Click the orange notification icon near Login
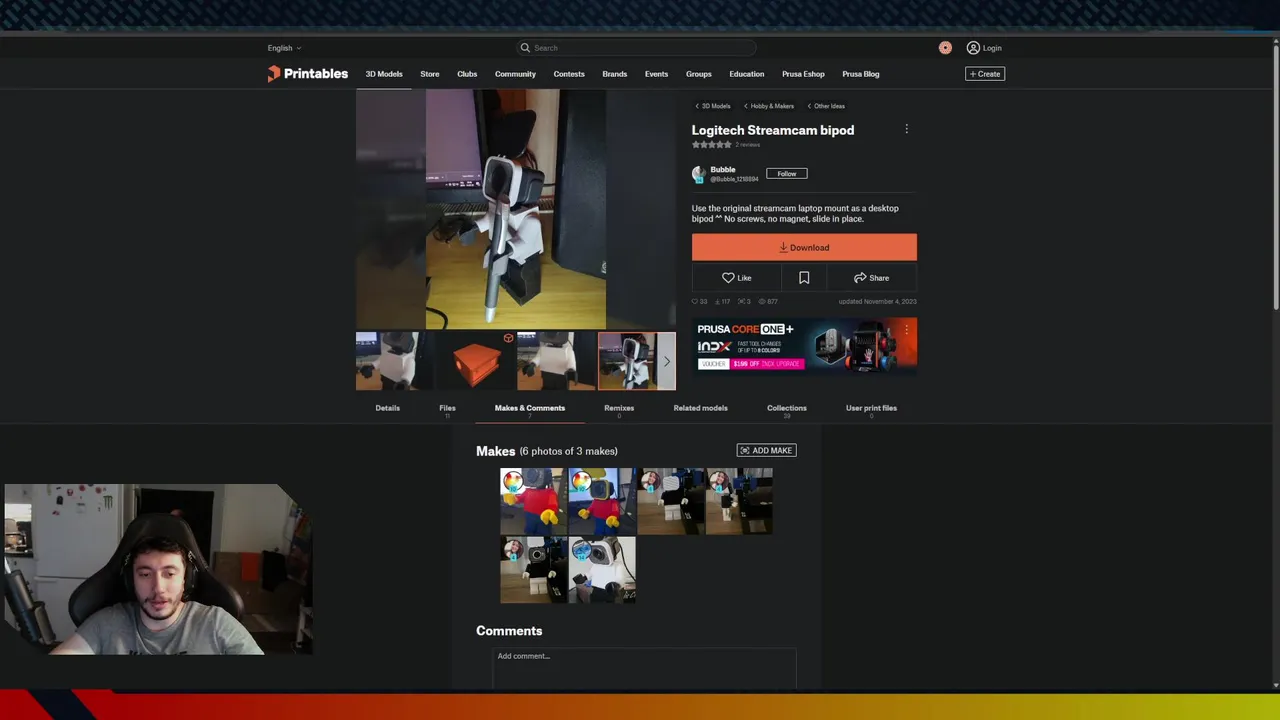Screen dimensions: 1280x720 coord(945,48)
